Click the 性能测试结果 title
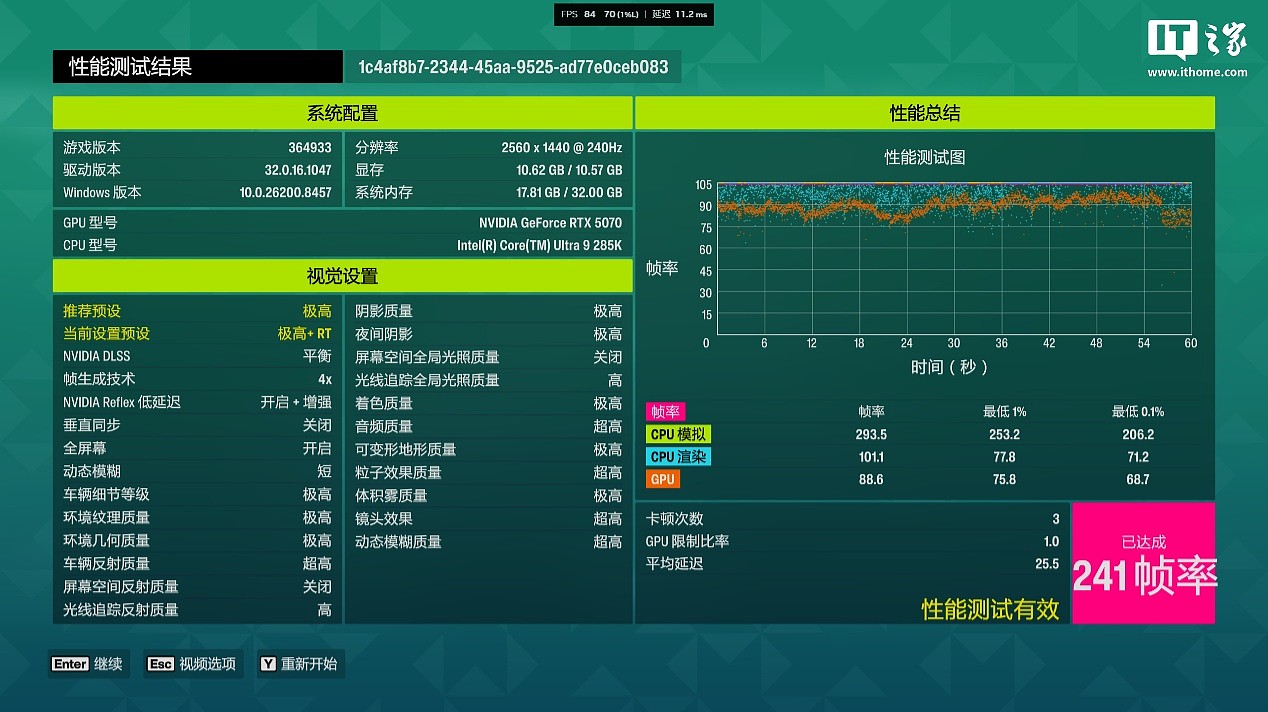Viewport: 1268px width, 712px height. coord(130,67)
